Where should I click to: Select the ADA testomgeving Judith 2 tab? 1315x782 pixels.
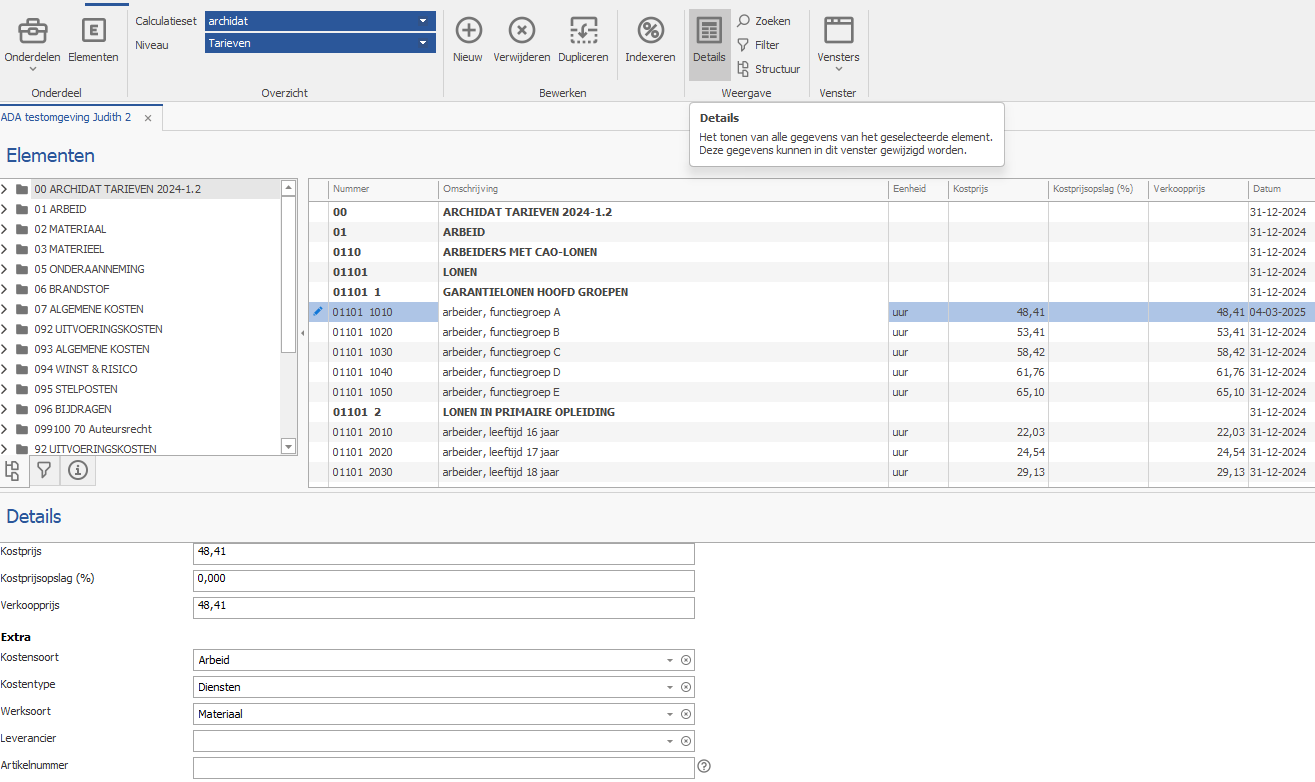(x=66, y=117)
